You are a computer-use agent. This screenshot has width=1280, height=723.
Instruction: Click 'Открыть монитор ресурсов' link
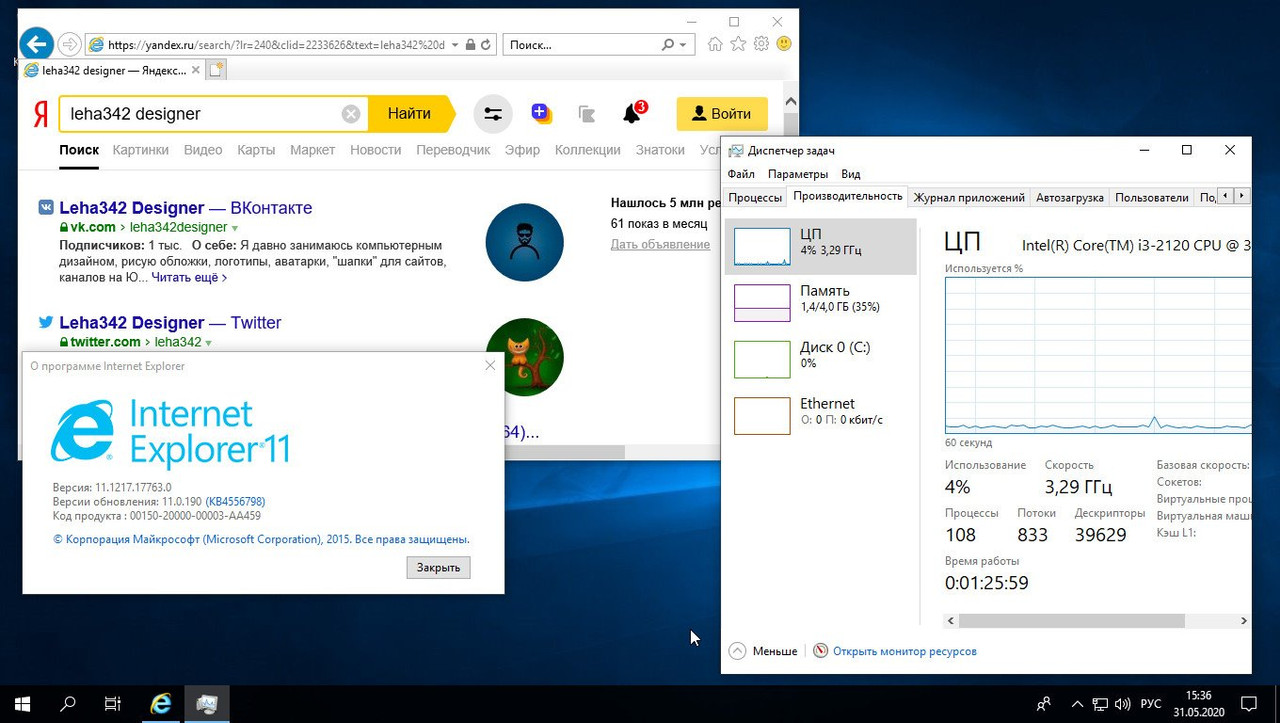click(895, 651)
